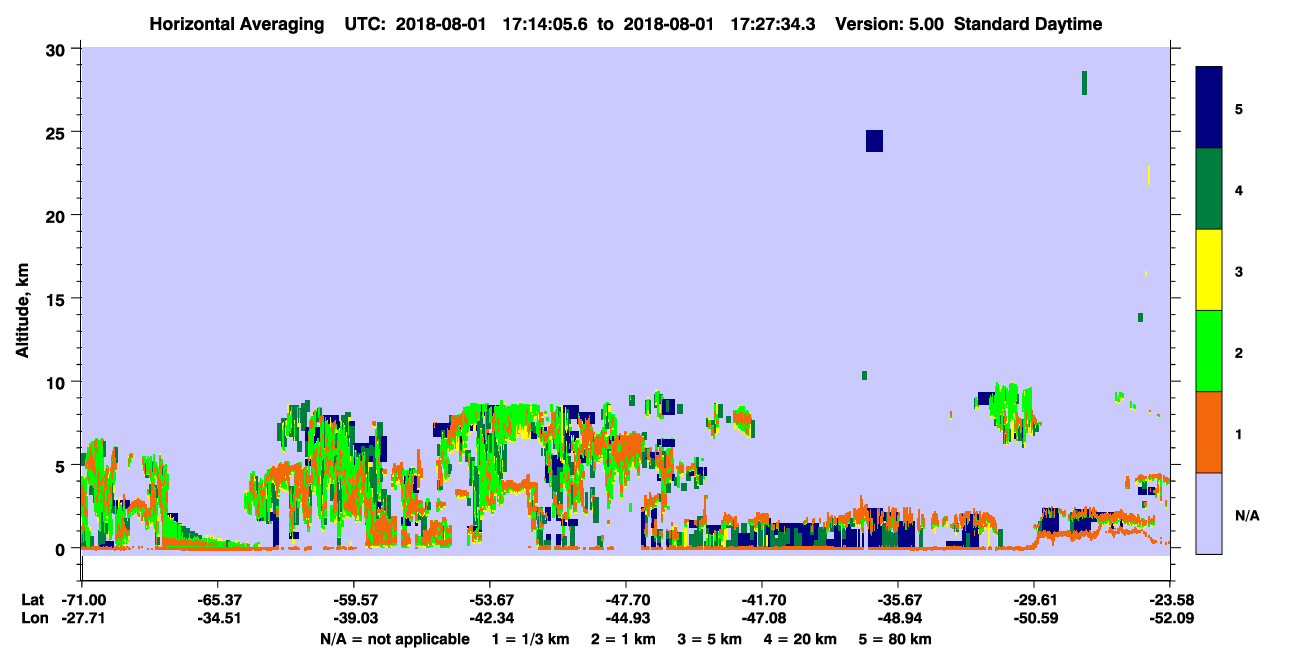Screen dimensions: 1300x667
Task: Click longitude value -42.34
Action: click(490, 619)
